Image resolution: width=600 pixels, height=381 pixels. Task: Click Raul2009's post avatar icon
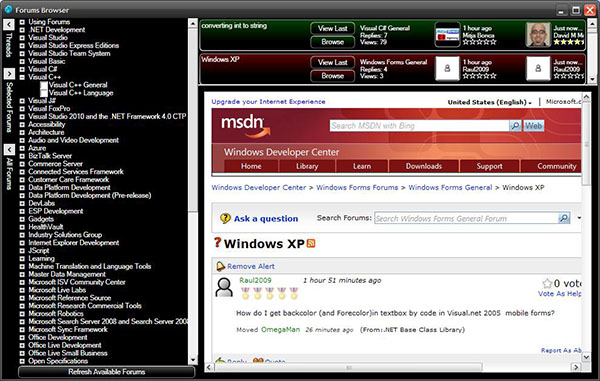pos(224,287)
